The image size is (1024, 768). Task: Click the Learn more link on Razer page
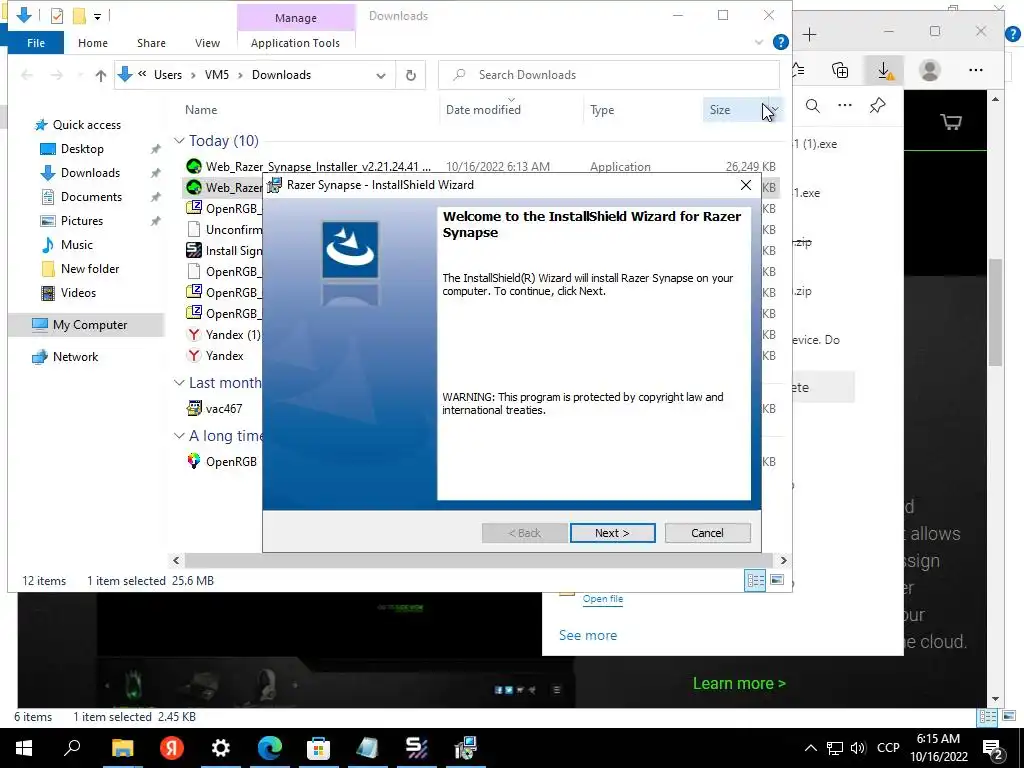click(739, 684)
